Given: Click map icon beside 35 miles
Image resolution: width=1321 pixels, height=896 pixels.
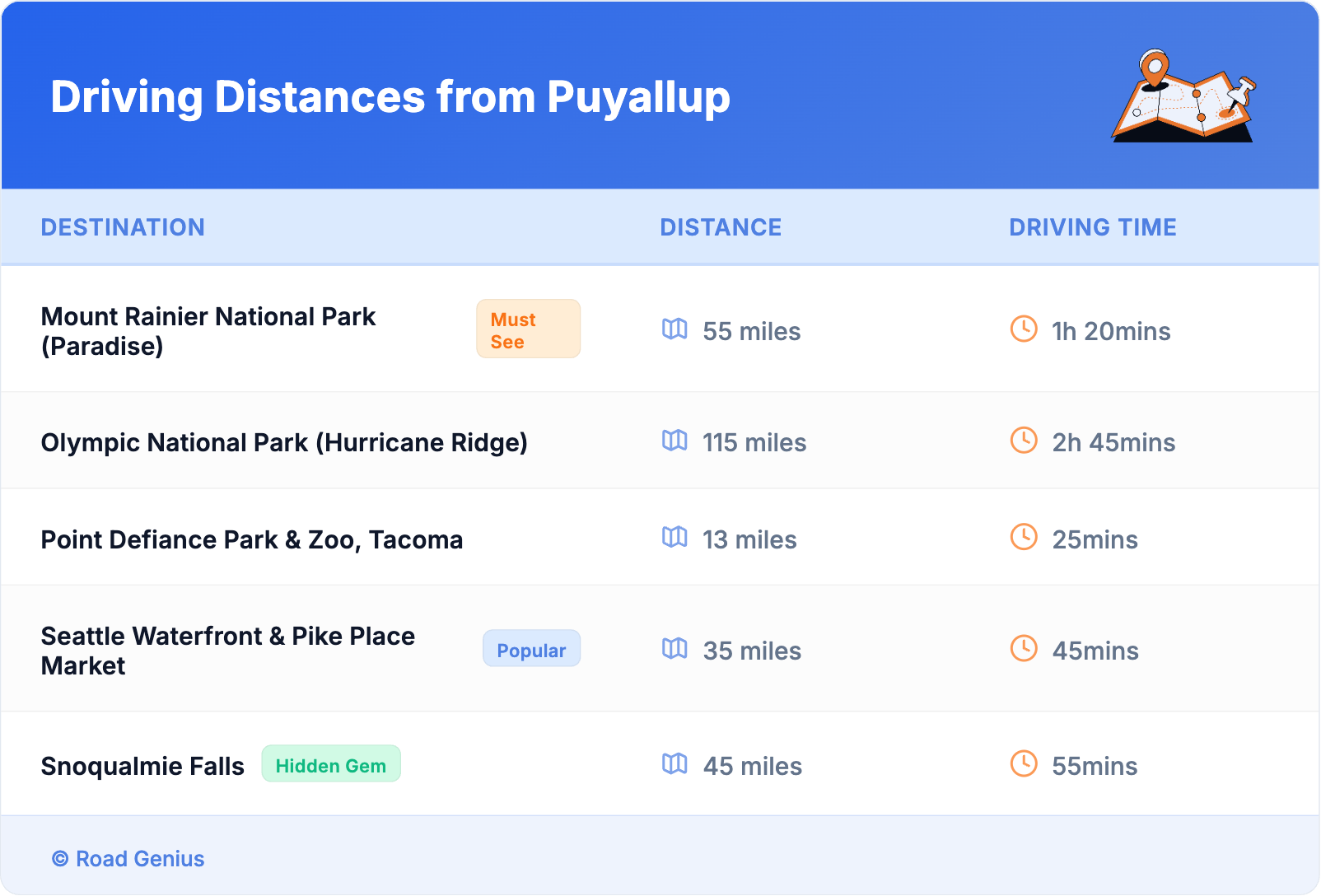Looking at the screenshot, I should click(675, 649).
